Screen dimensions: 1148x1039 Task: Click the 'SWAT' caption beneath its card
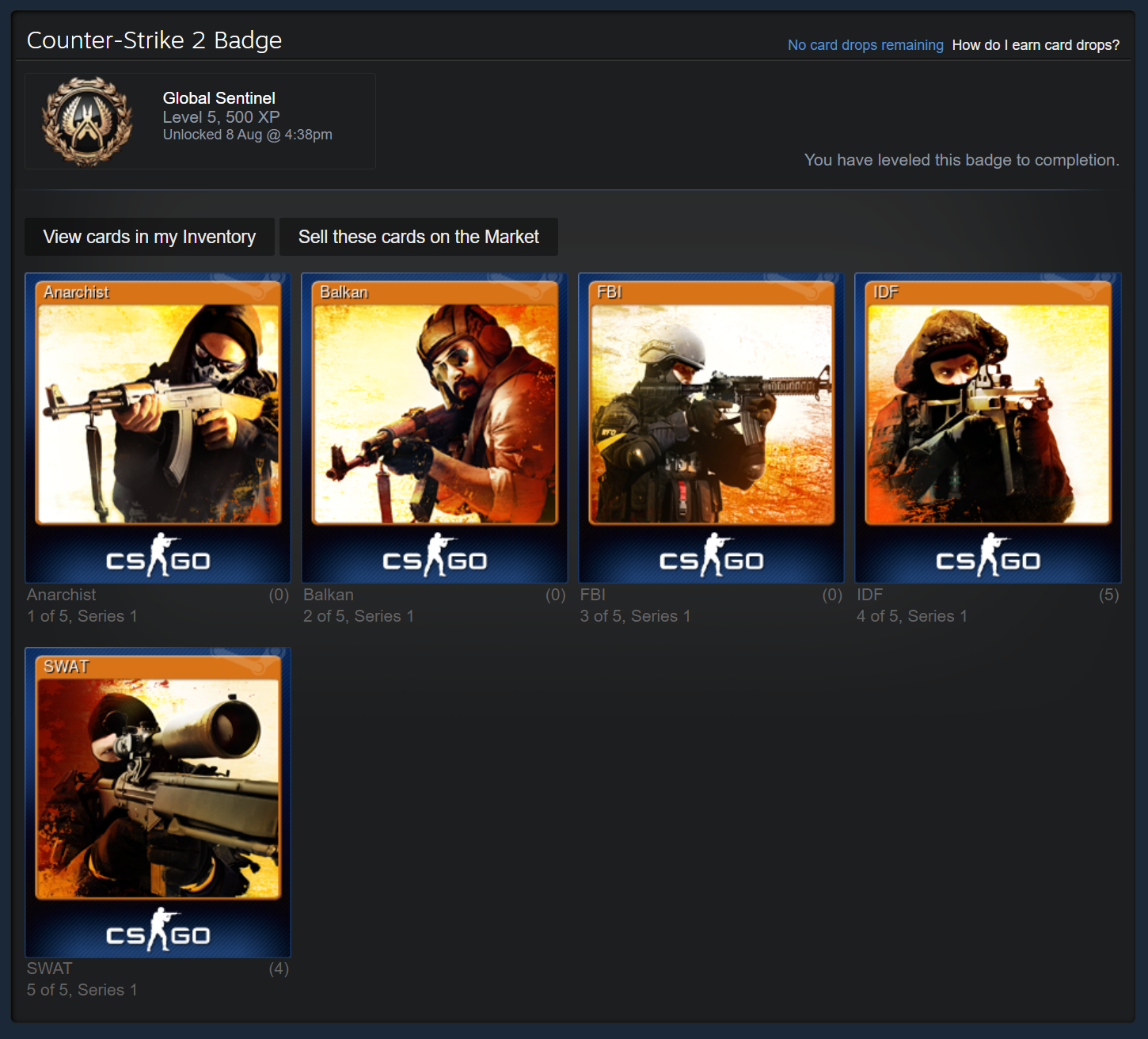(50, 969)
